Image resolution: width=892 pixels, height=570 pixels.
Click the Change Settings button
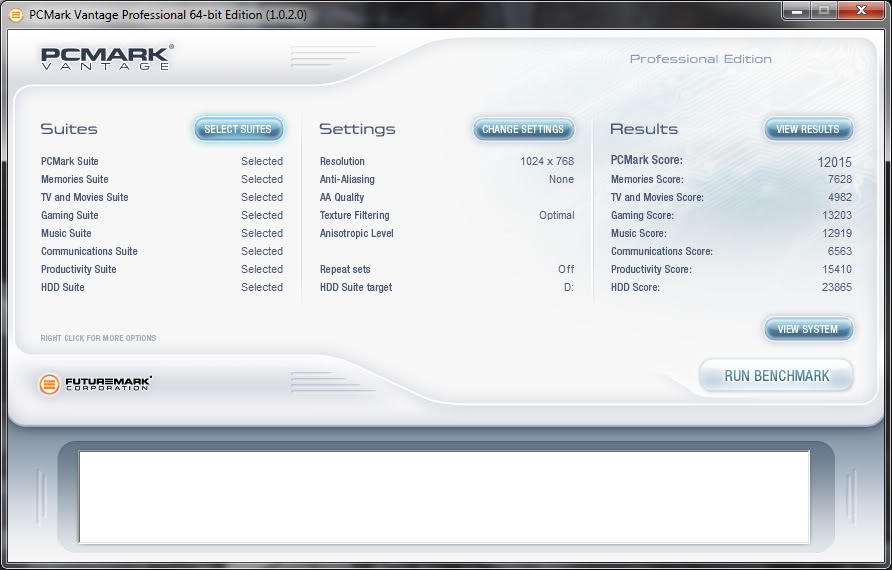pos(523,129)
